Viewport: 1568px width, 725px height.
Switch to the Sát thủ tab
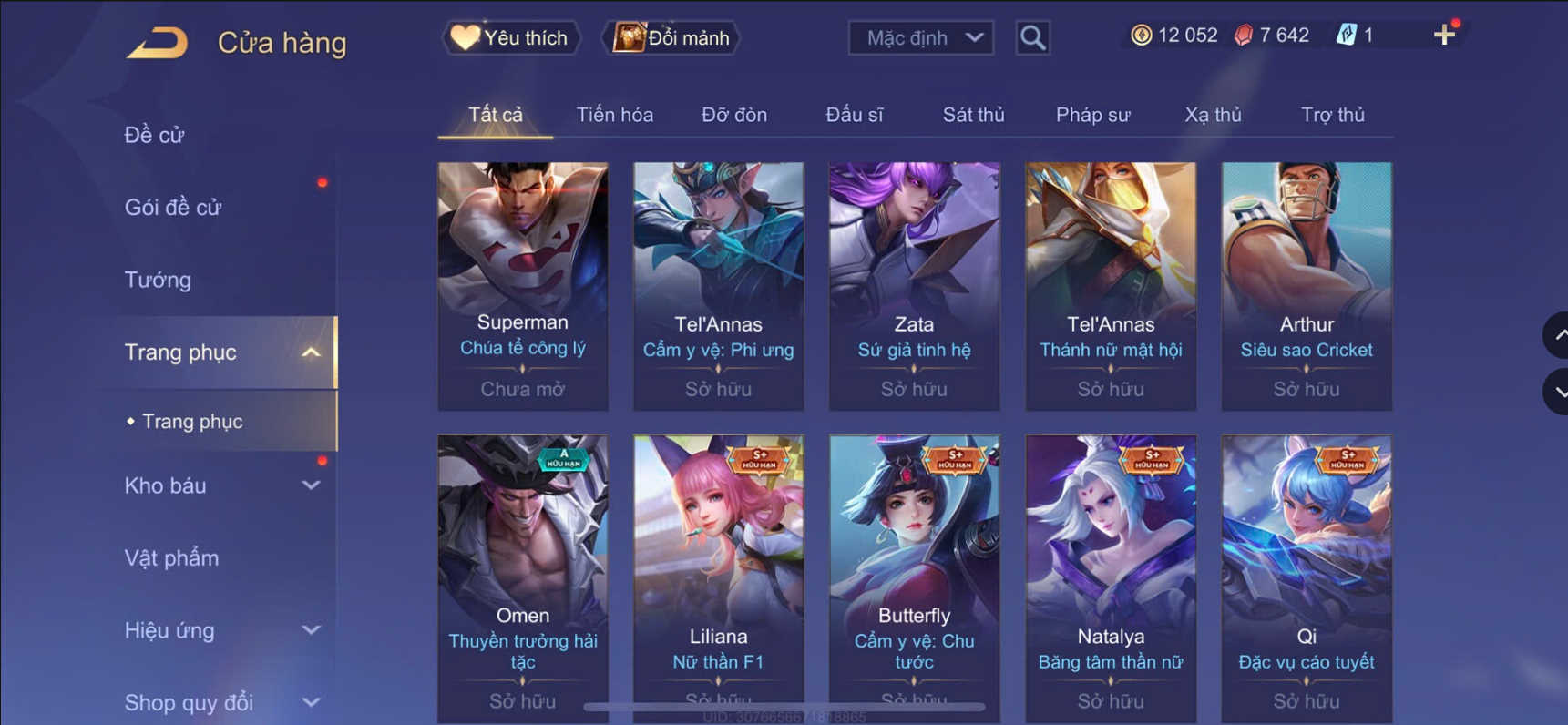[973, 115]
